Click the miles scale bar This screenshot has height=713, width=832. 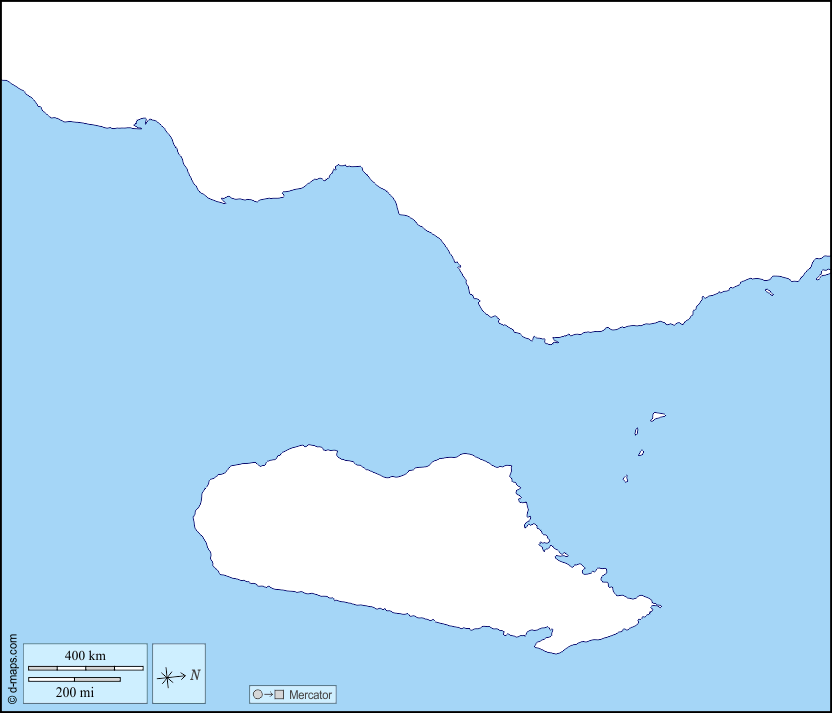pos(74,680)
